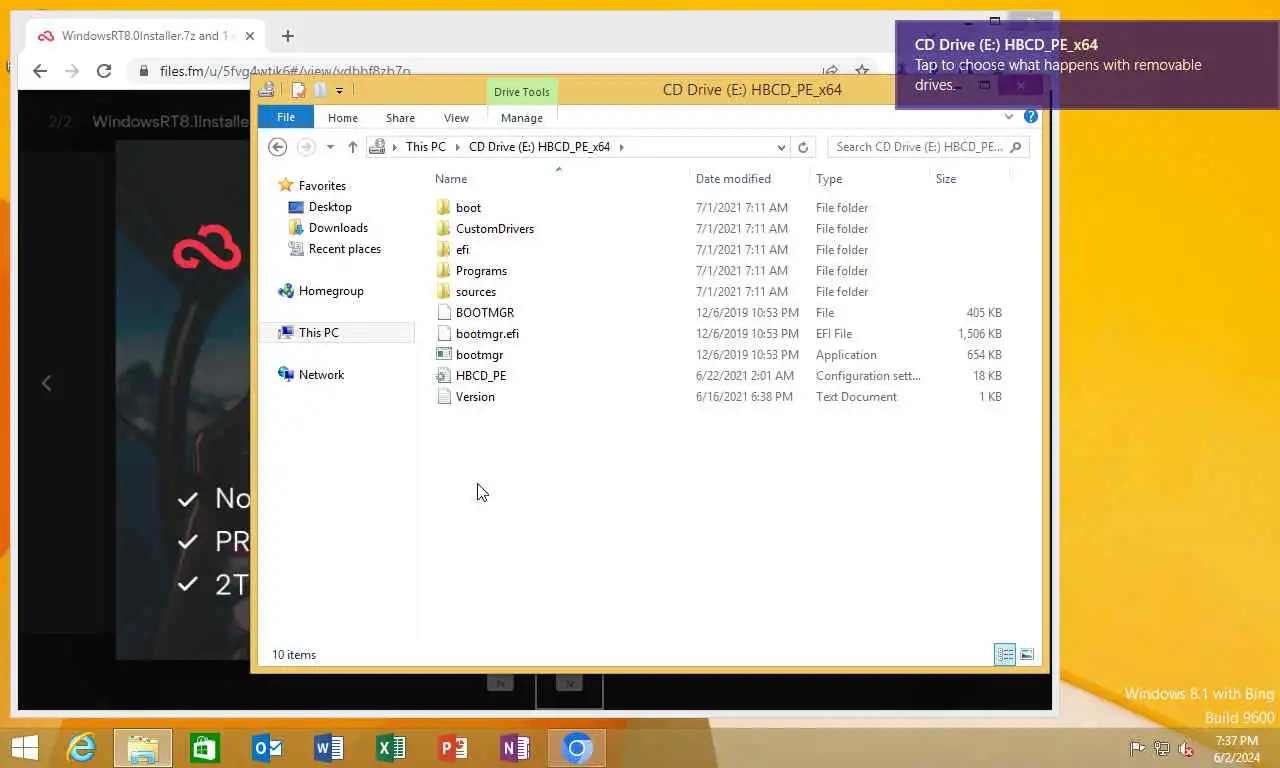Open Desktop in the navigation pane
1280x768 pixels.
point(330,207)
